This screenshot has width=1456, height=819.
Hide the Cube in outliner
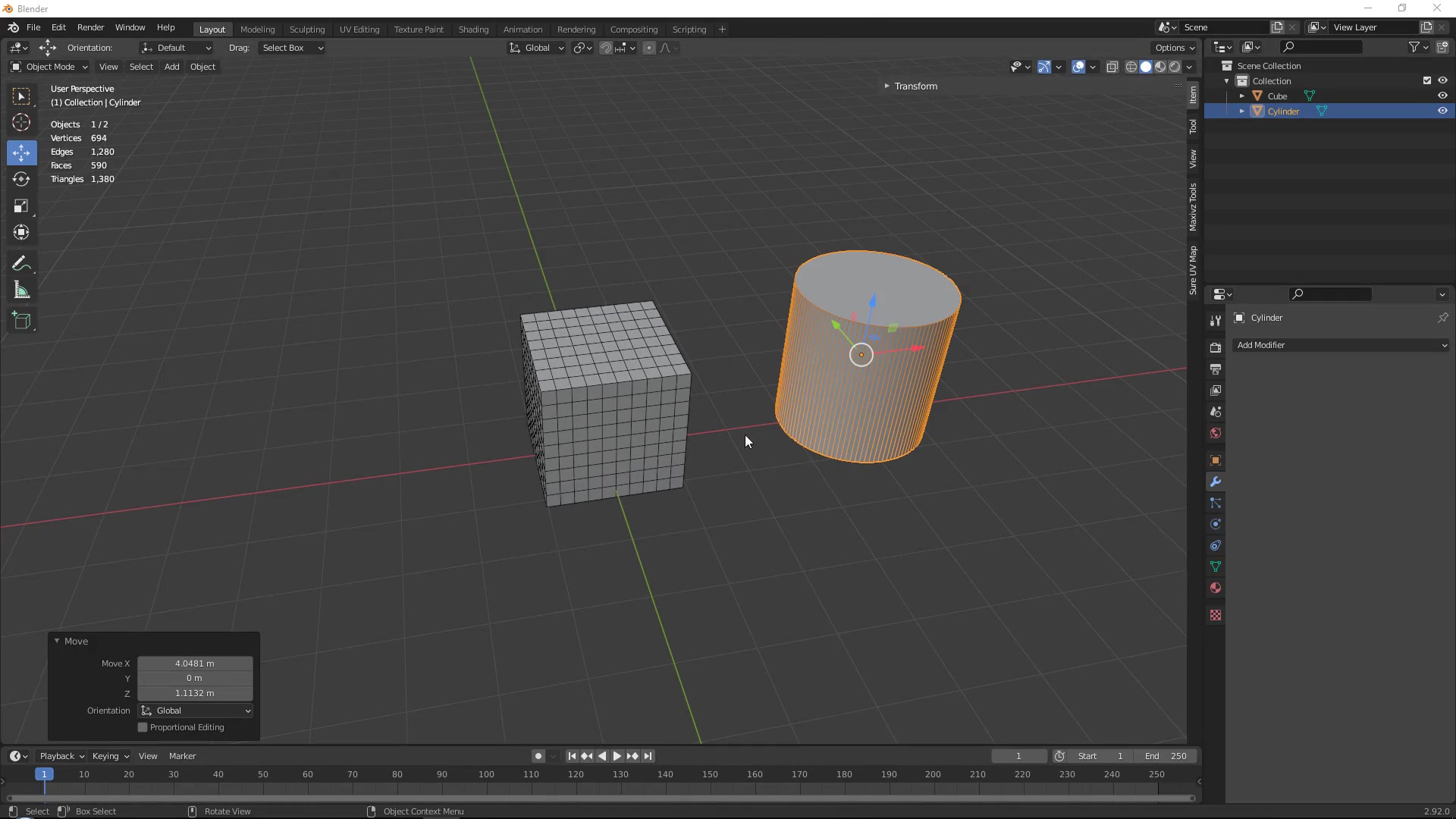[1442, 96]
